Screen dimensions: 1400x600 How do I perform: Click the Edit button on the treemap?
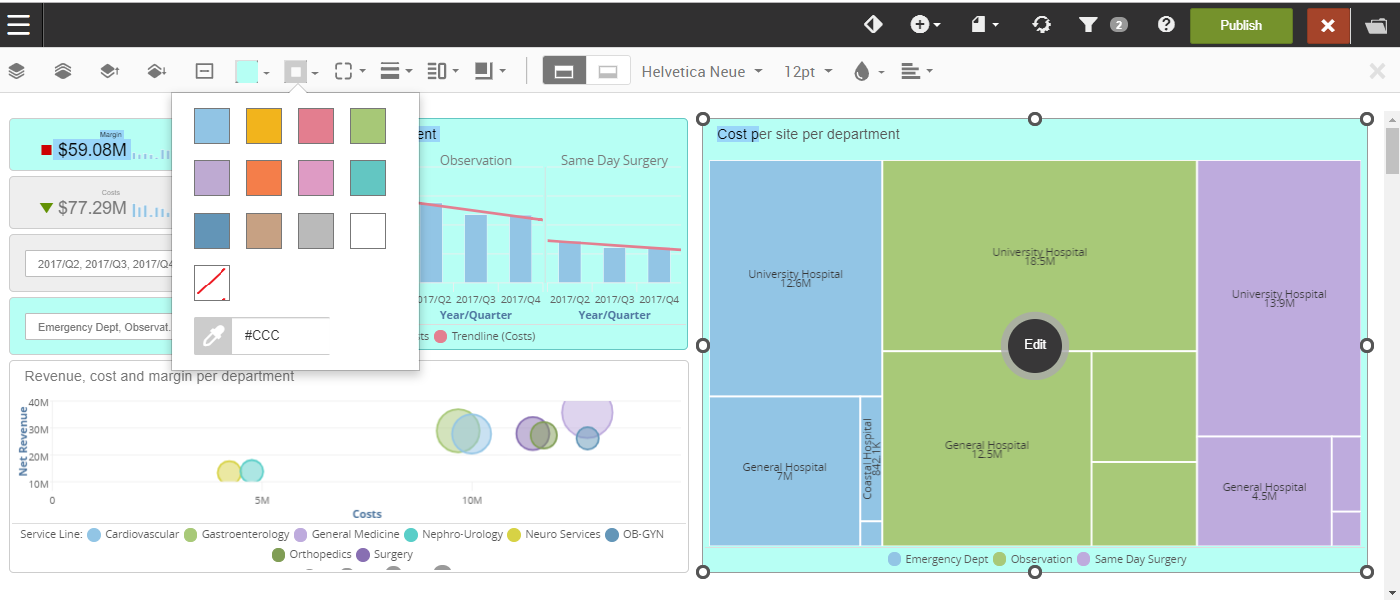pyautogui.click(x=1035, y=344)
